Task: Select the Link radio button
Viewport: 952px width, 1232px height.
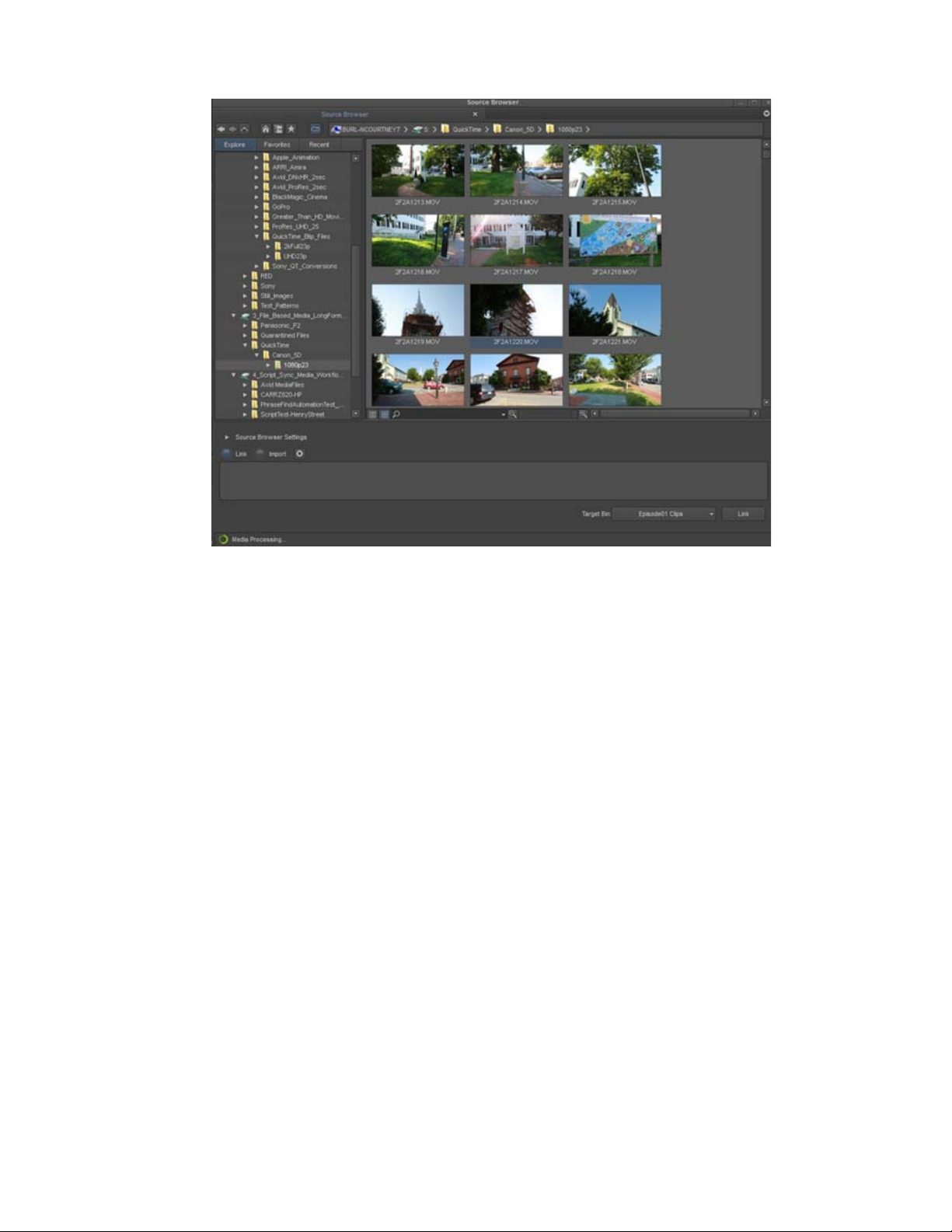Action: click(x=227, y=454)
